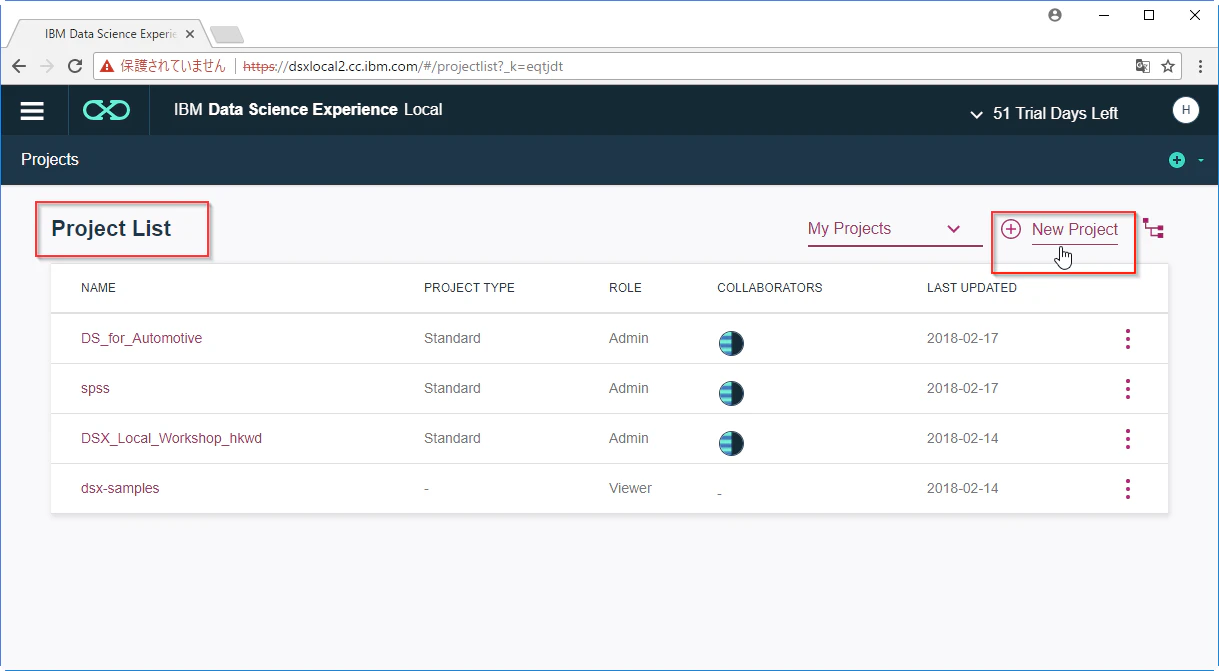This screenshot has height=671, width=1219.
Task: Click the green plus icon in the Projects bar
Action: (x=1176, y=160)
